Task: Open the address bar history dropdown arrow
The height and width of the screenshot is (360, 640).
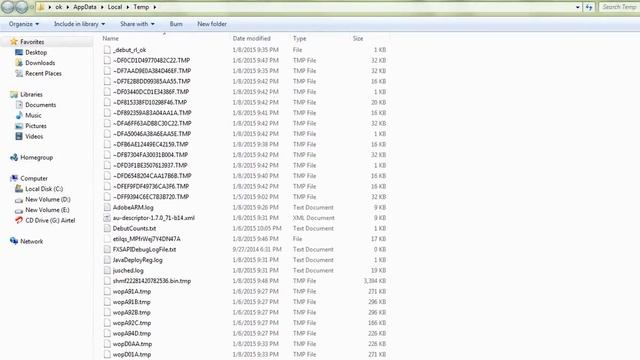Action: (x=578, y=7)
